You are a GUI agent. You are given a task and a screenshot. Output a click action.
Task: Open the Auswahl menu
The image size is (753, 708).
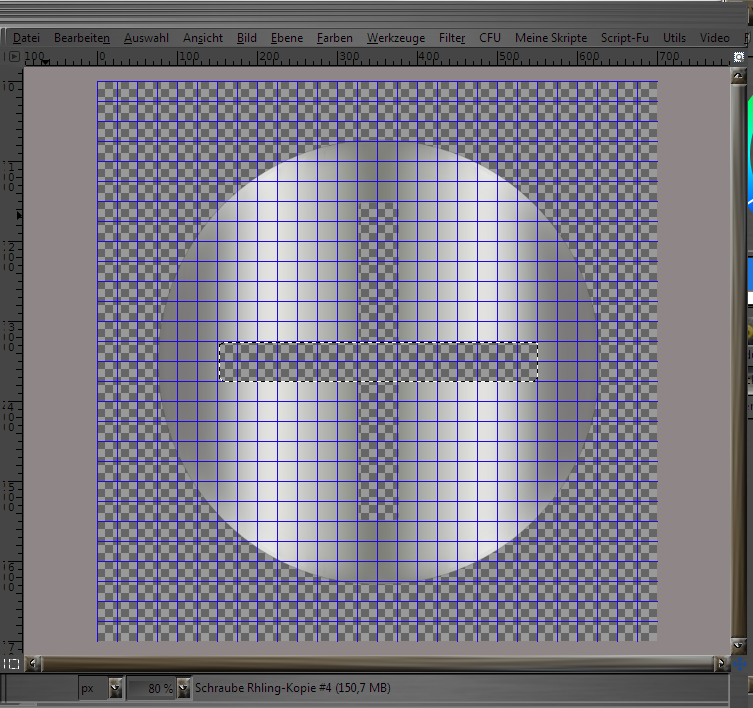click(x=146, y=38)
